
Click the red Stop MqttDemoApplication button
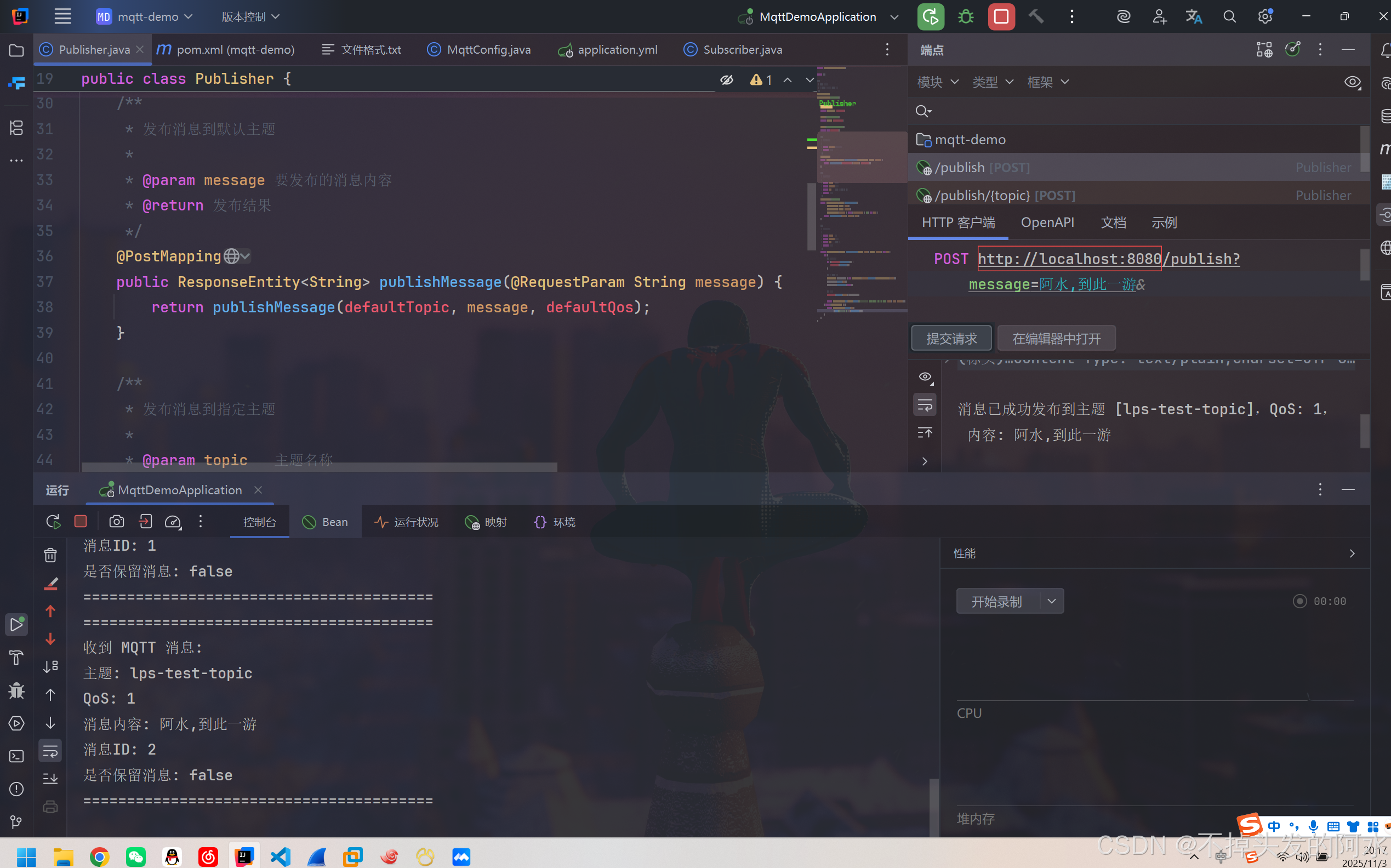click(x=1001, y=16)
